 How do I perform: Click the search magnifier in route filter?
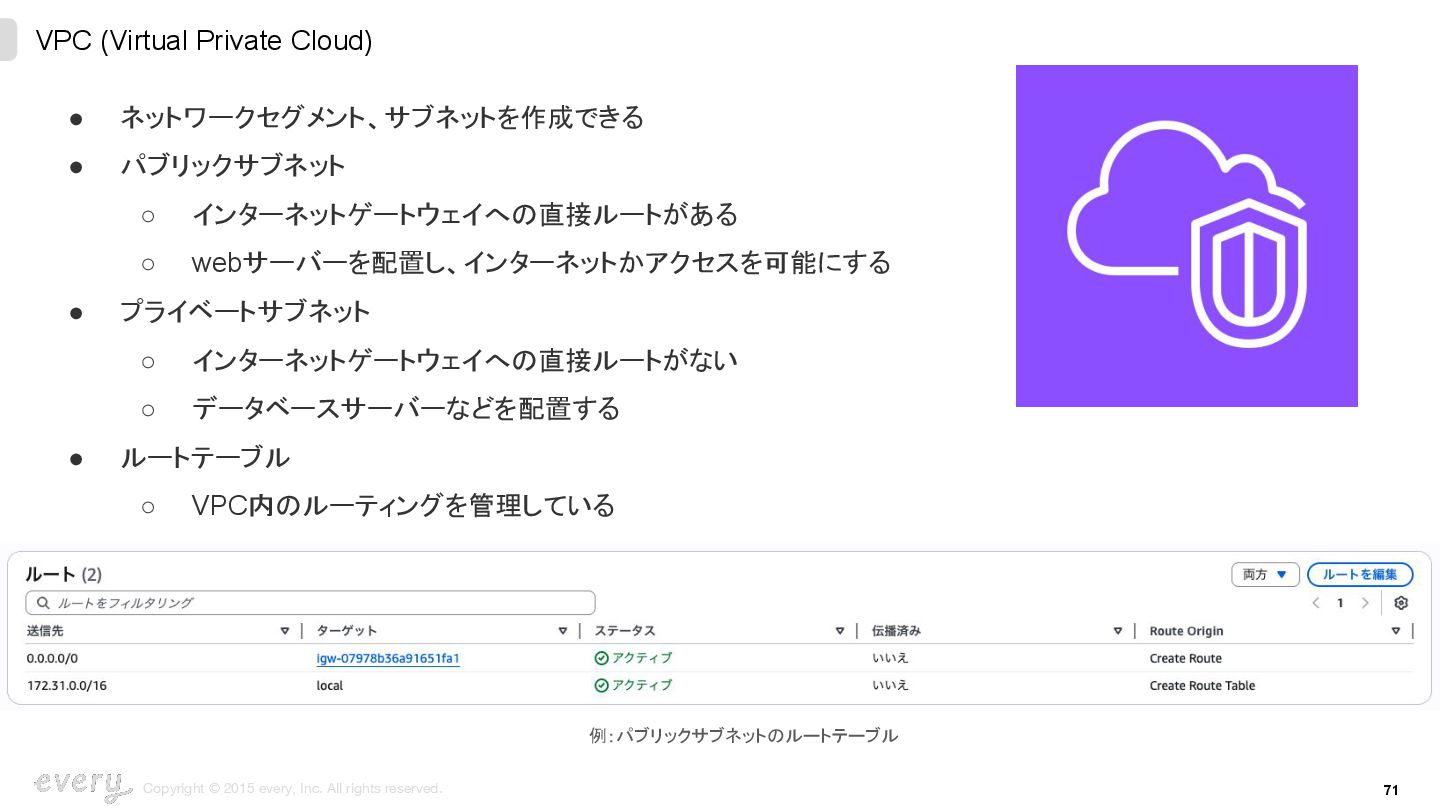[x=43, y=603]
